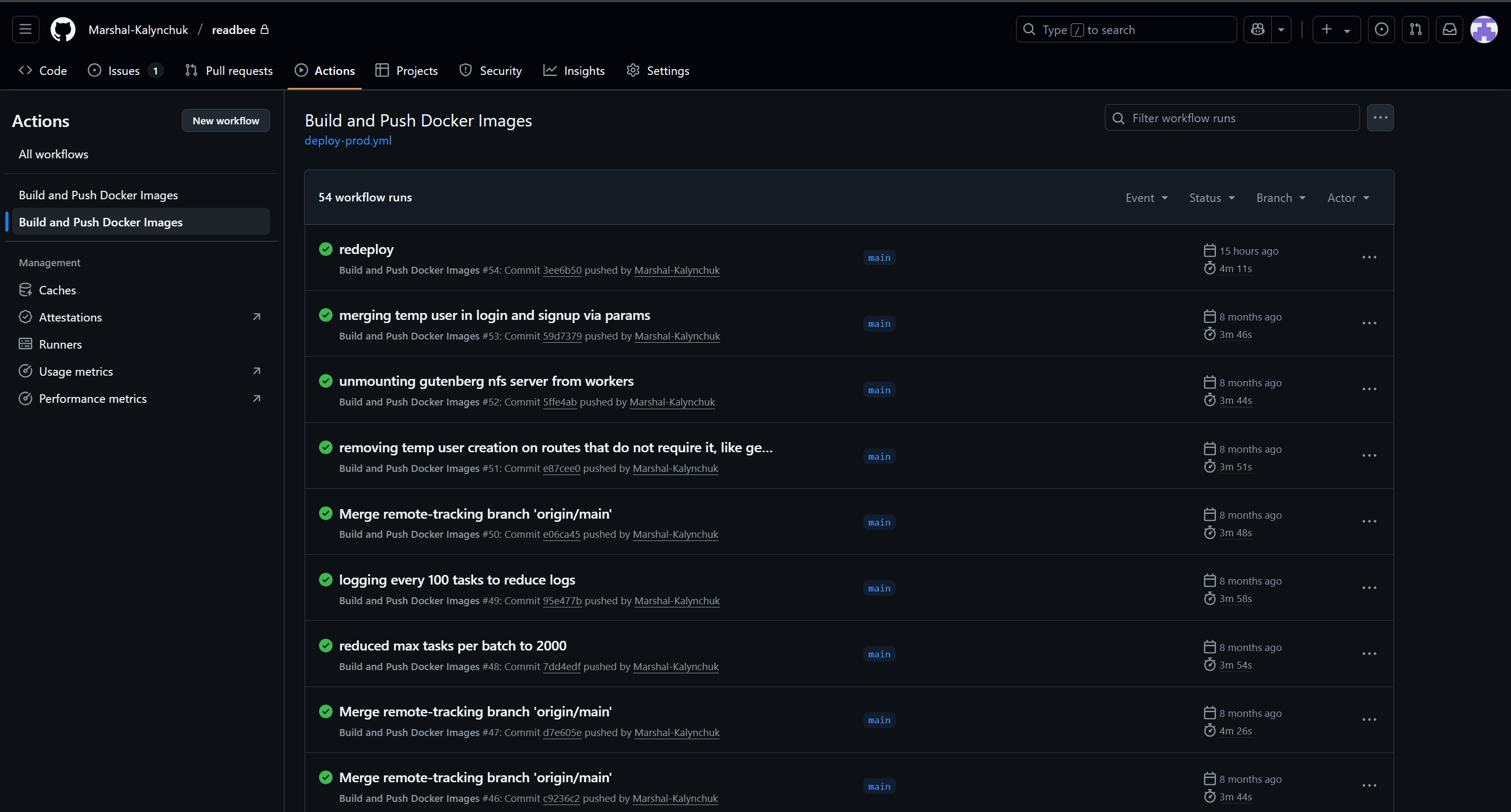
Task: Open the workflow options kebab menu near the filter box
Action: point(1380,117)
